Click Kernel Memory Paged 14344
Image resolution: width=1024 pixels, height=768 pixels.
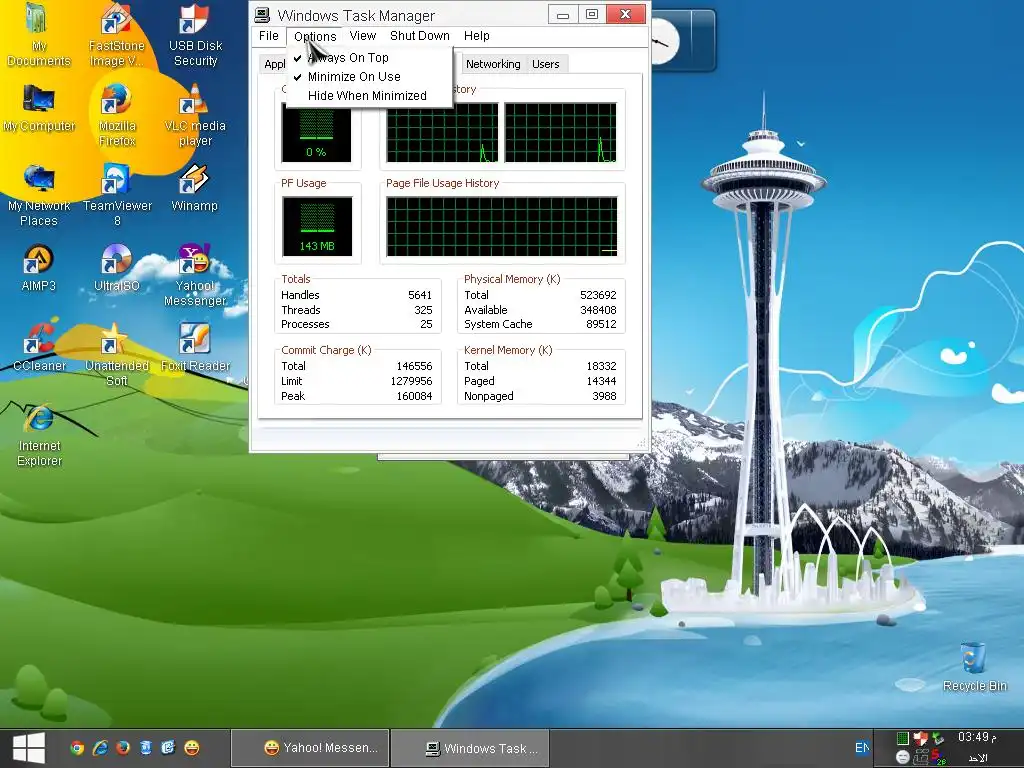pyautogui.click(x=601, y=381)
